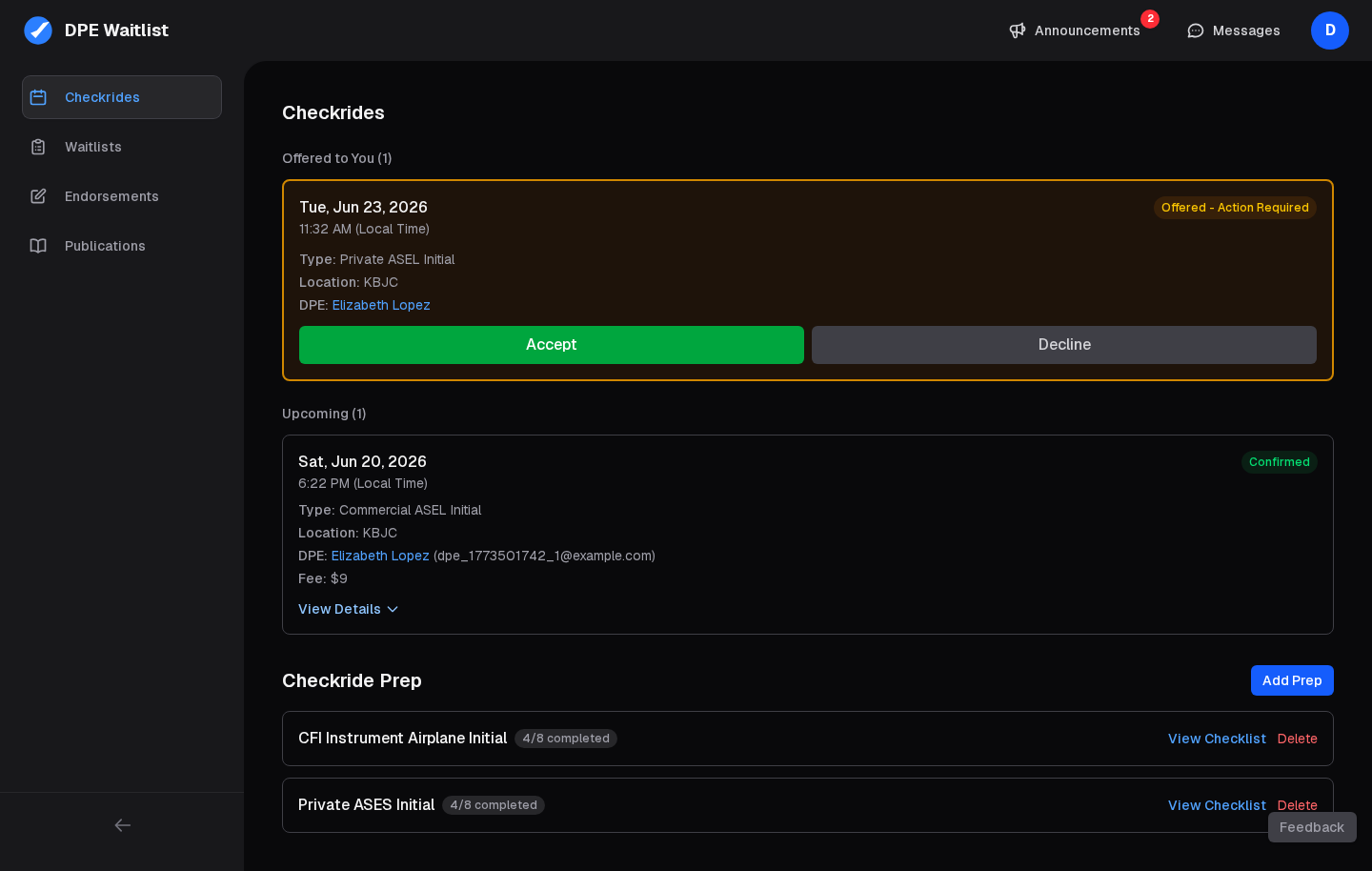The image size is (1372, 871).
Task: Click the DPE Waitlist title text
Action: pos(116,30)
